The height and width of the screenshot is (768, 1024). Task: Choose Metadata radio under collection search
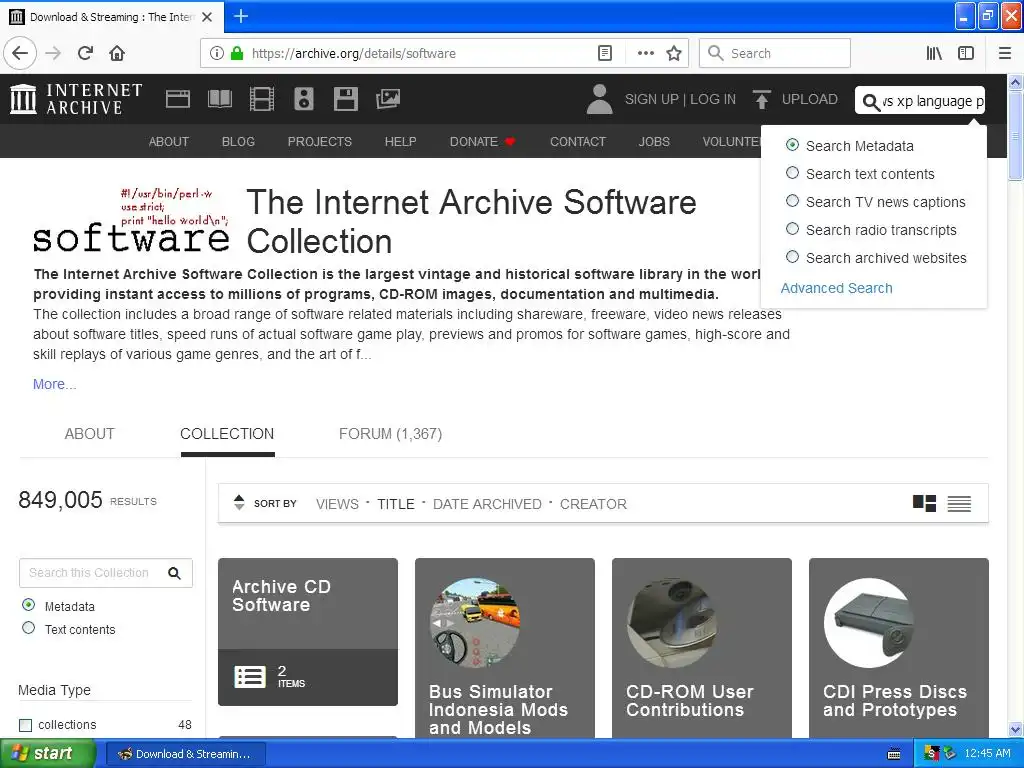29,605
